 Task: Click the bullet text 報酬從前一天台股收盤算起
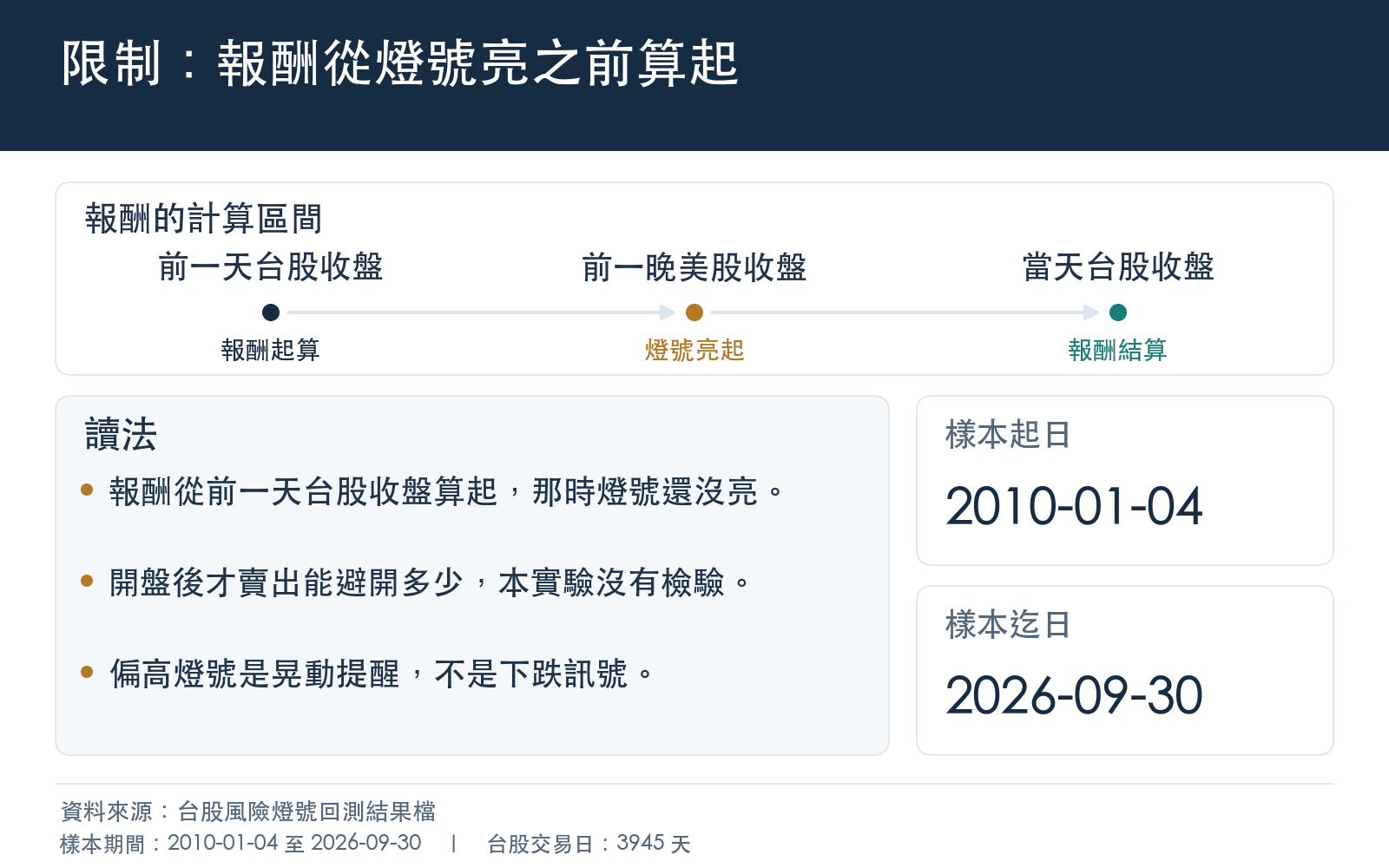(303, 492)
